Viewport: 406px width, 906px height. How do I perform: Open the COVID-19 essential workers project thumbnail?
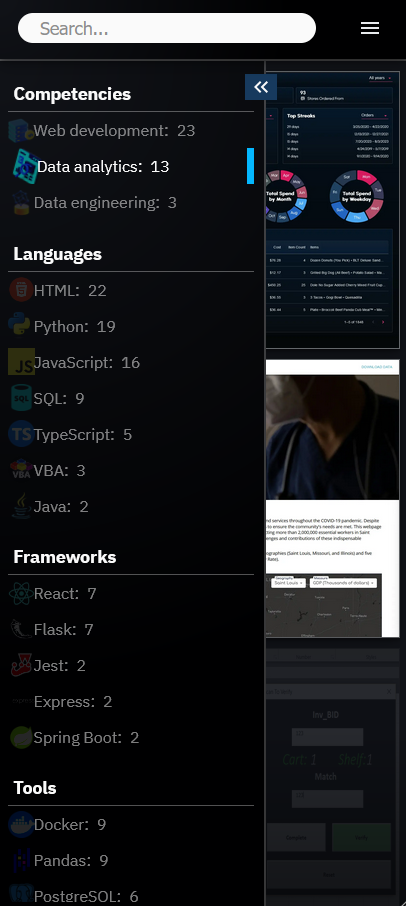333,499
